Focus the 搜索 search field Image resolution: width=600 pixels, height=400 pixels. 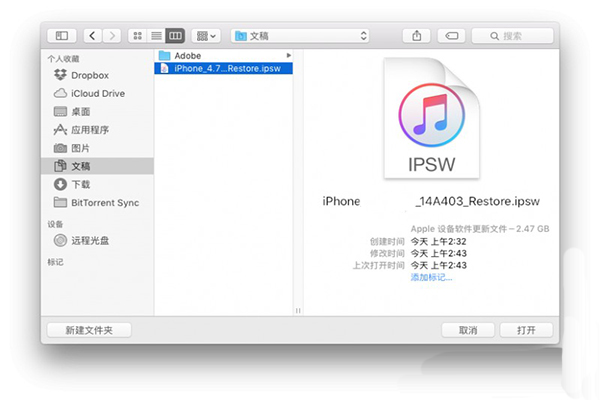click(x=512, y=36)
